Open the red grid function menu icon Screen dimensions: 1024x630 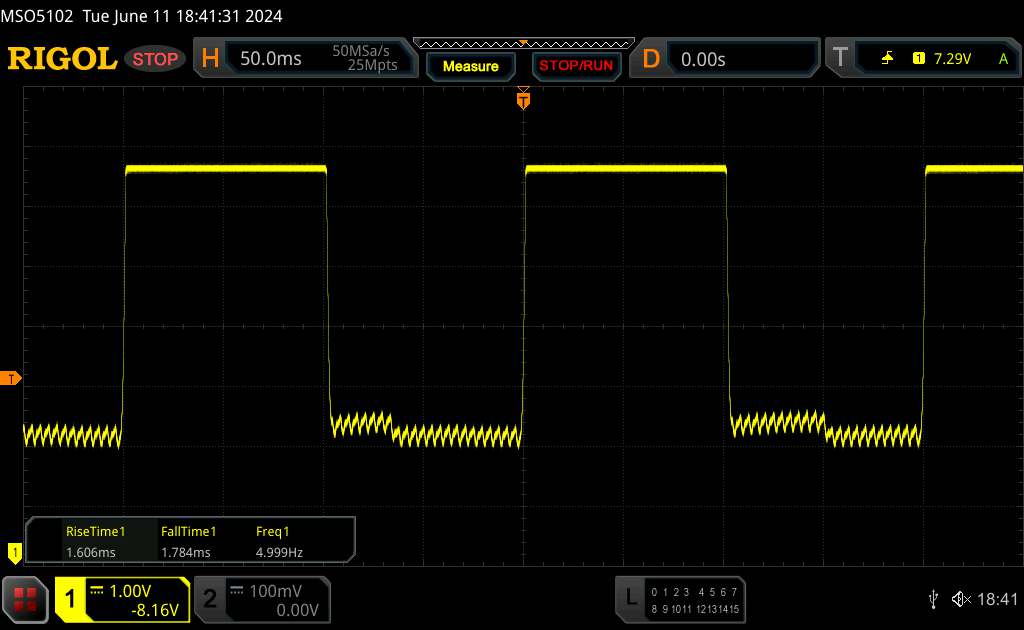coord(26,599)
